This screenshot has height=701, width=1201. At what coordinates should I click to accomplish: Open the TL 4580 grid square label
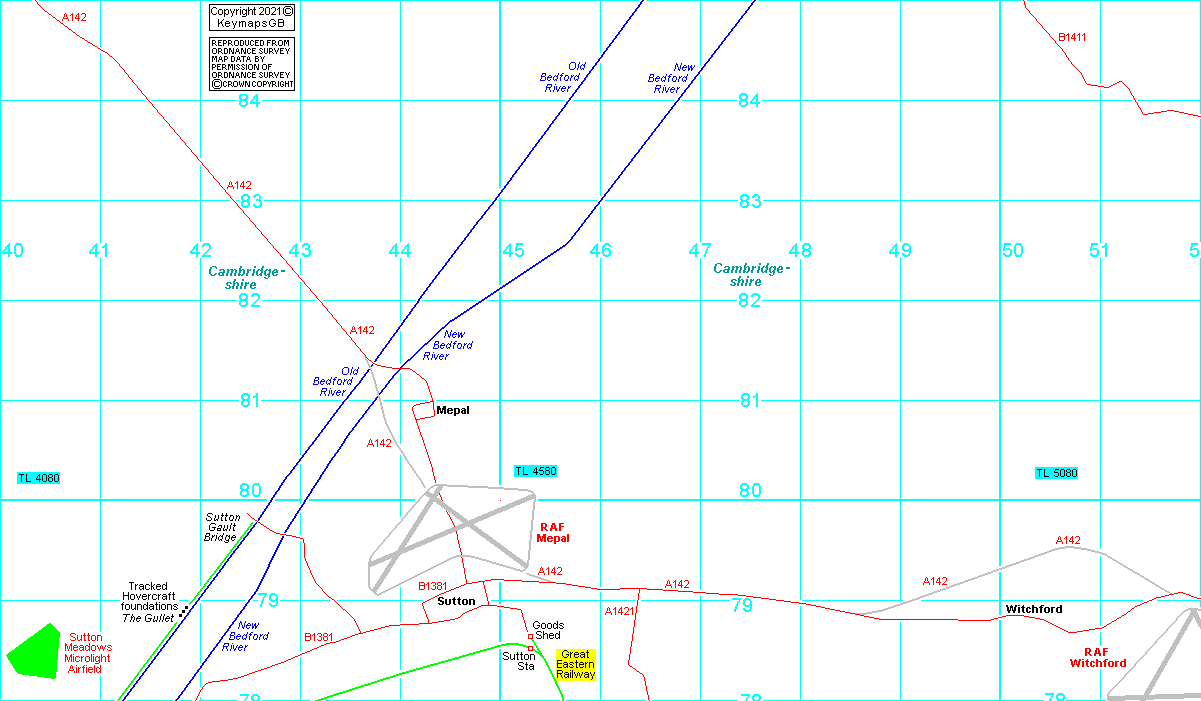coord(535,471)
